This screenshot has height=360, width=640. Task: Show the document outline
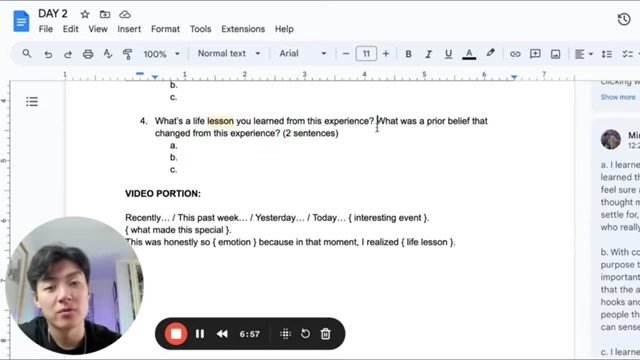click(32, 102)
